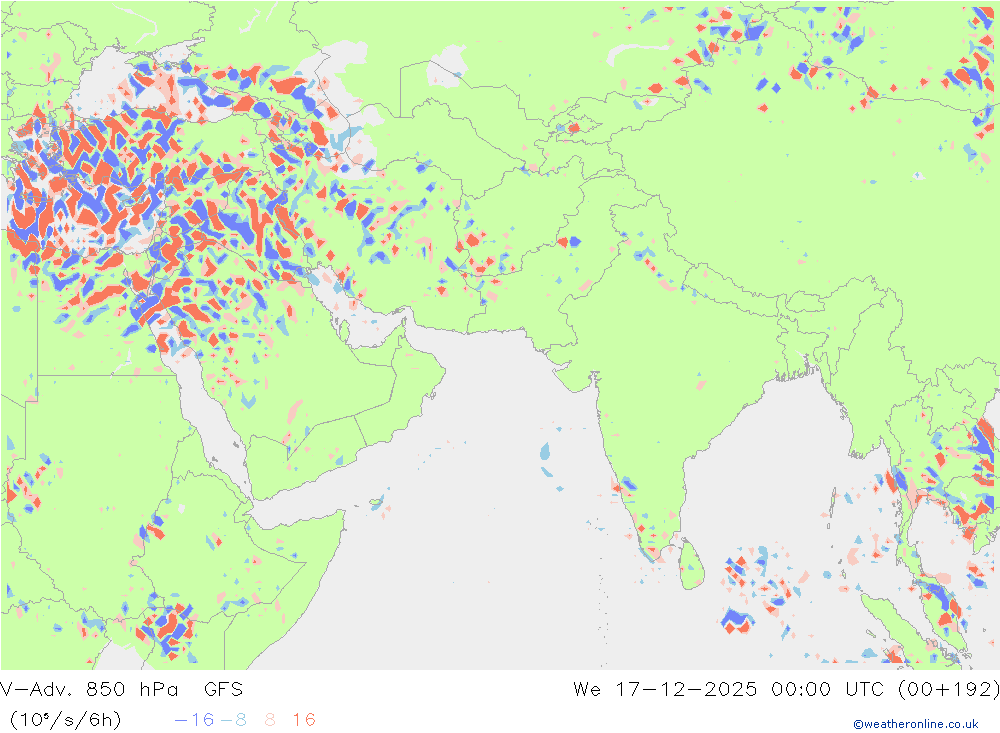Screen dimensions: 1000x733
Task: Click the 'V-Adv. 850 hPa' title text
Action: [89, 690]
